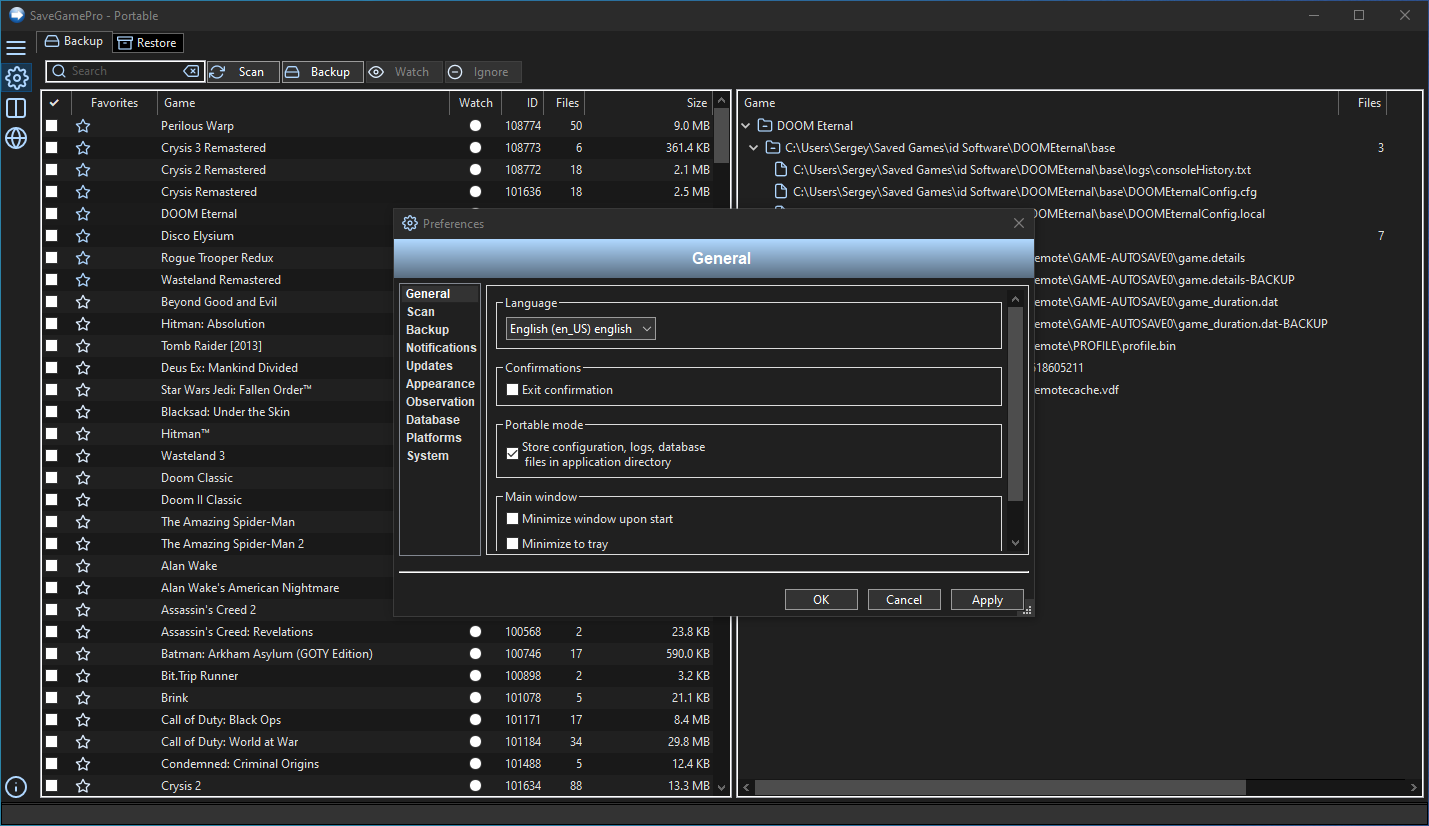The width and height of the screenshot is (1429, 826).
Task: Toggle watch dot for Bit.Trip Runner
Action: point(475,676)
